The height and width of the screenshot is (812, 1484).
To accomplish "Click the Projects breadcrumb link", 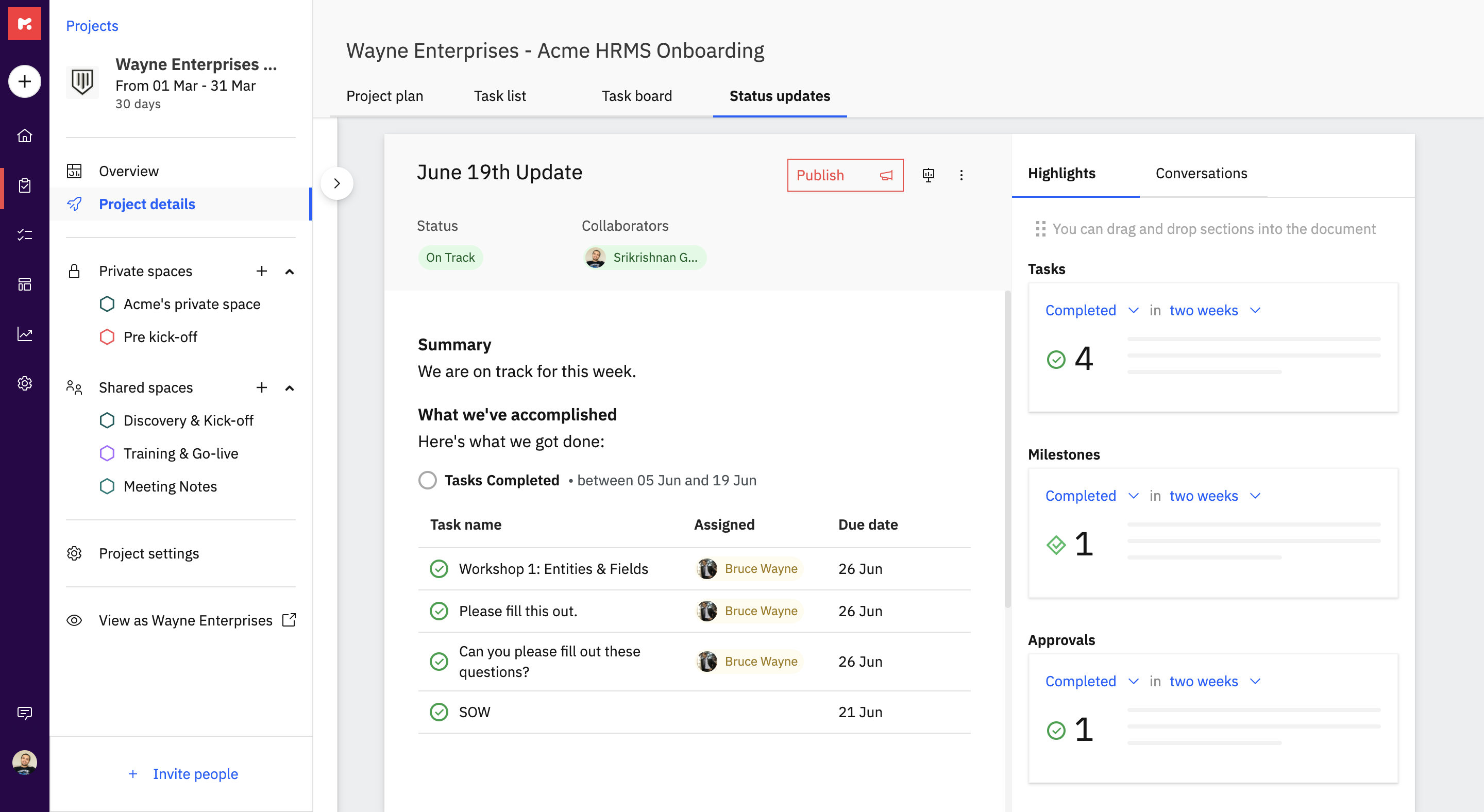I will click(x=92, y=25).
